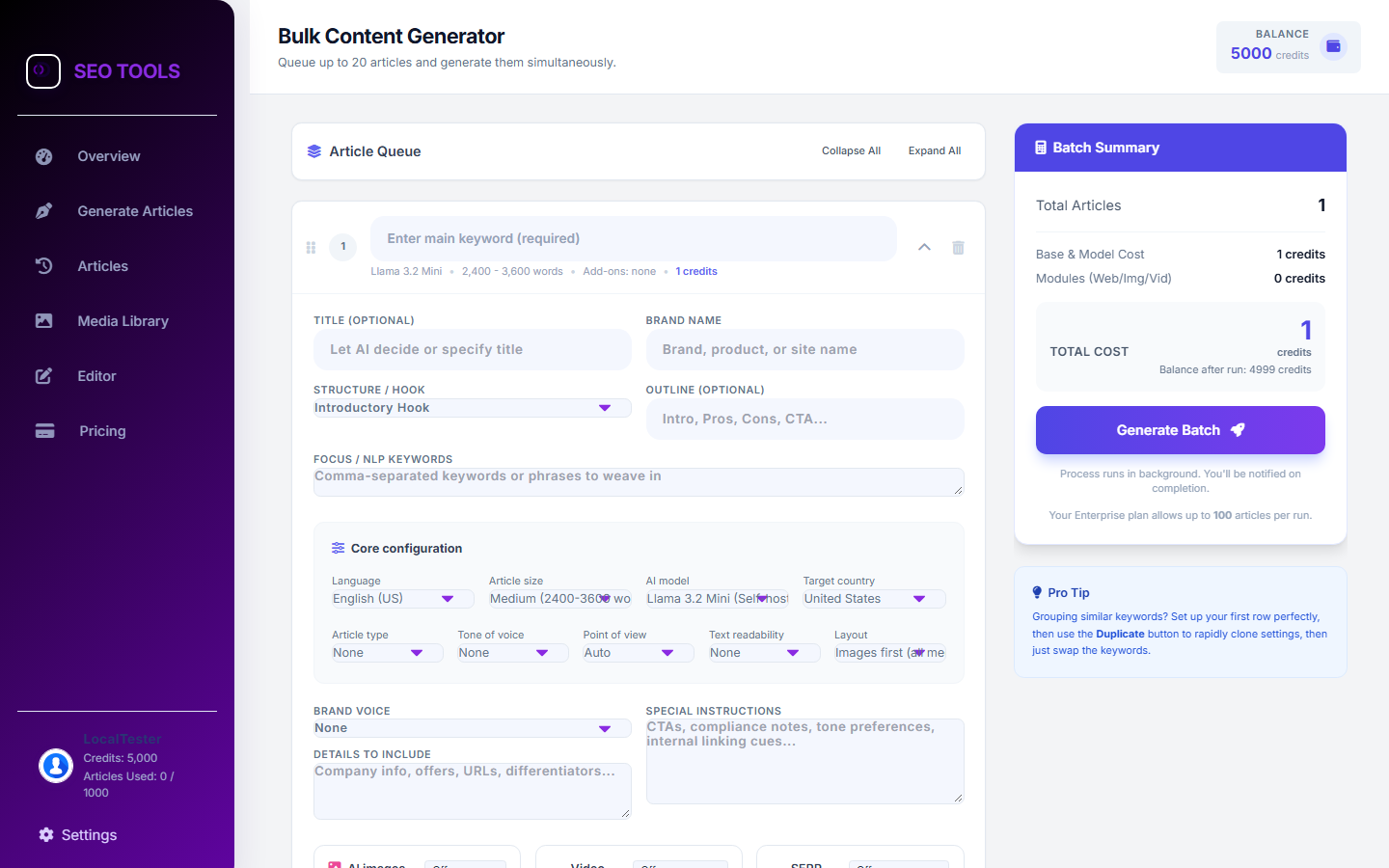Screen dimensions: 1389x868
Task: Open the Language dropdown
Action: pyautogui.click(x=403, y=599)
